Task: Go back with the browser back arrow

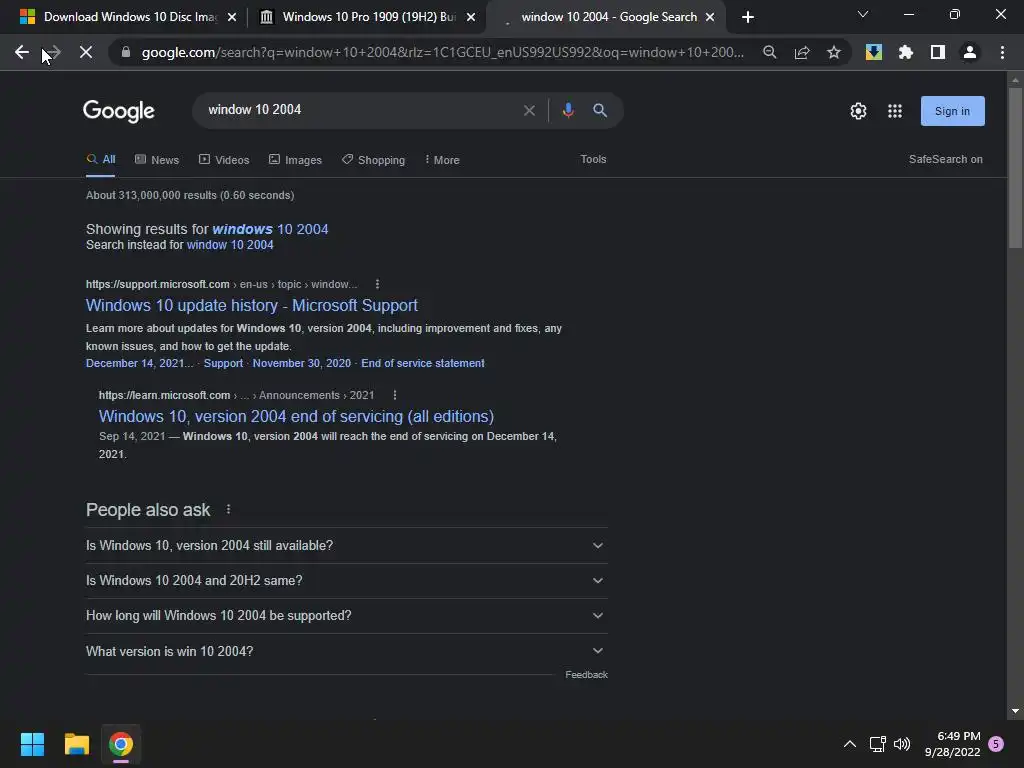Action: (x=22, y=52)
